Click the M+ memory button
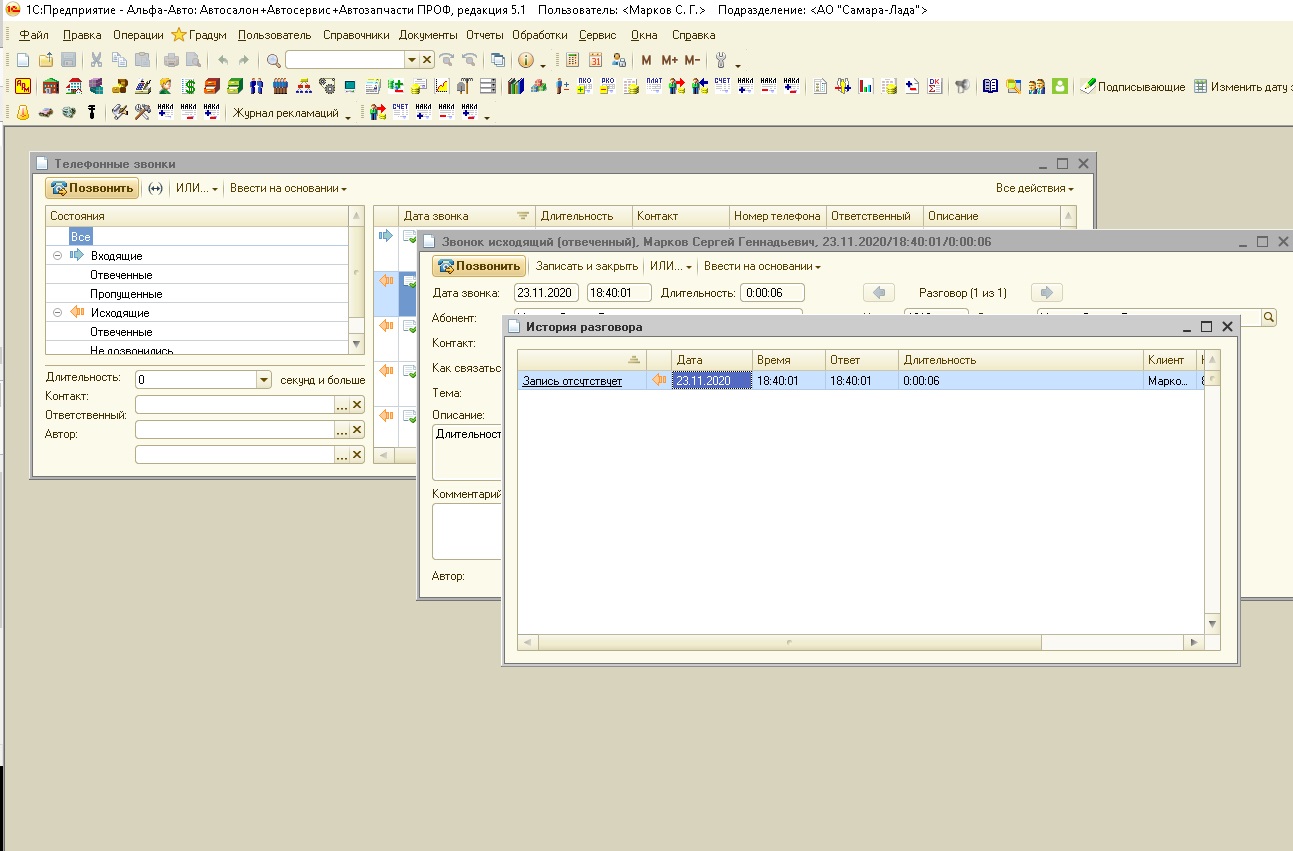The image size is (1293, 851). click(x=670, y=60)
